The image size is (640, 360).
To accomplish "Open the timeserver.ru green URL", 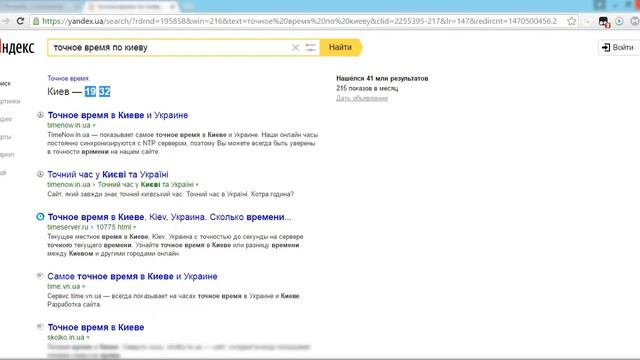I will [68, 227].
